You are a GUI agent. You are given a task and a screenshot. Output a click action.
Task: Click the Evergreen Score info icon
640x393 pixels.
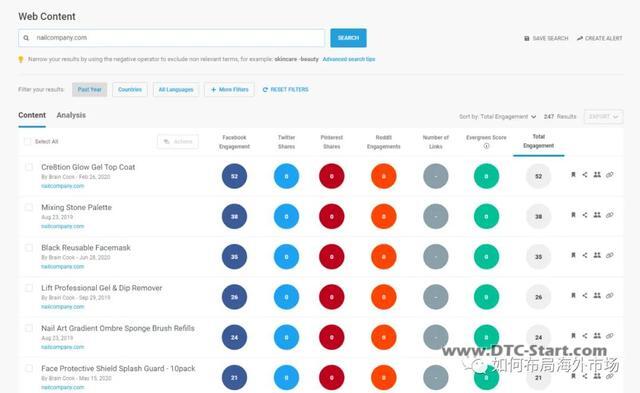click(486, 146)
